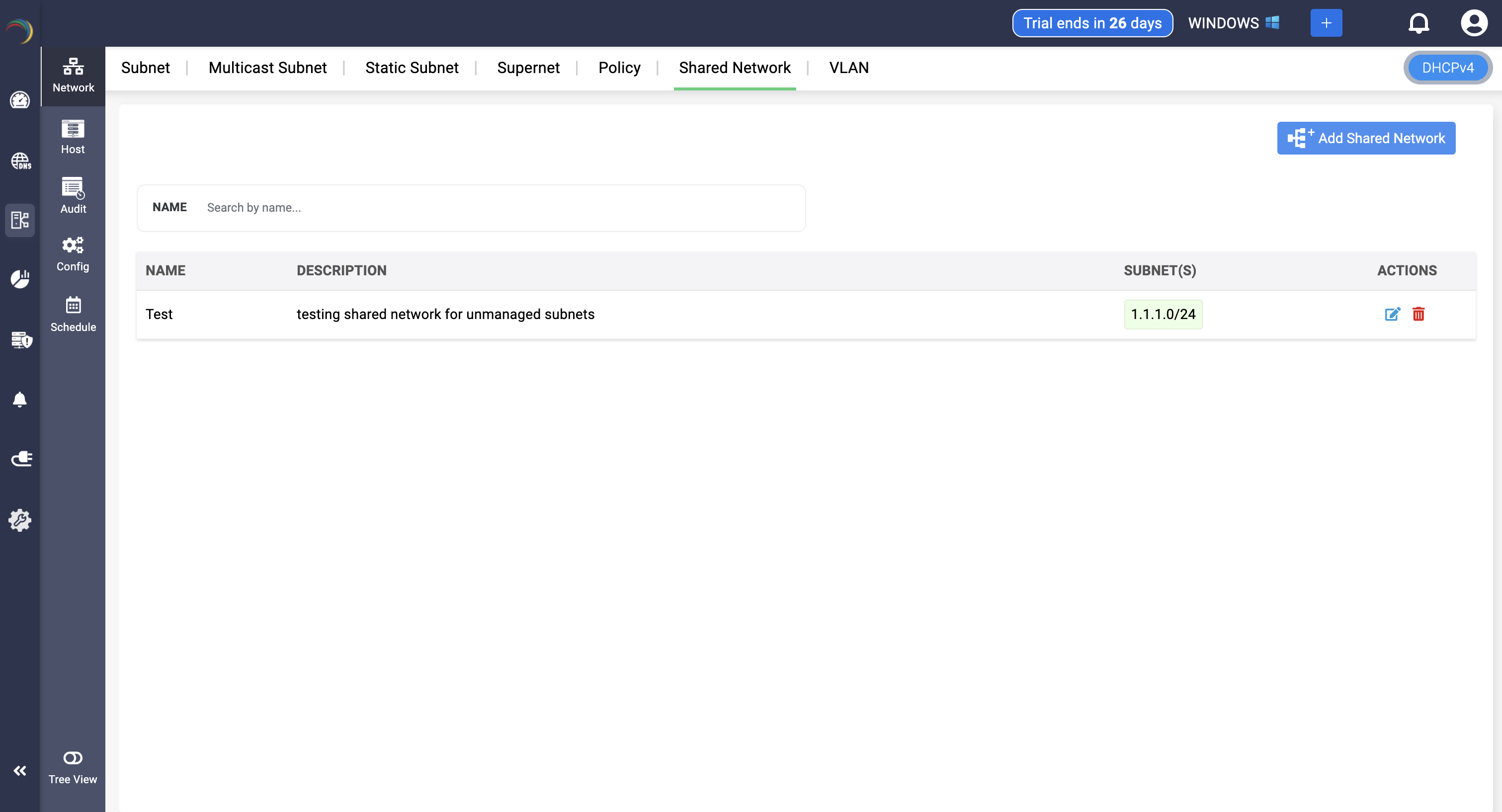Open the Audit section
This screenshot has height=812, width=1502.
pos(73,195)
